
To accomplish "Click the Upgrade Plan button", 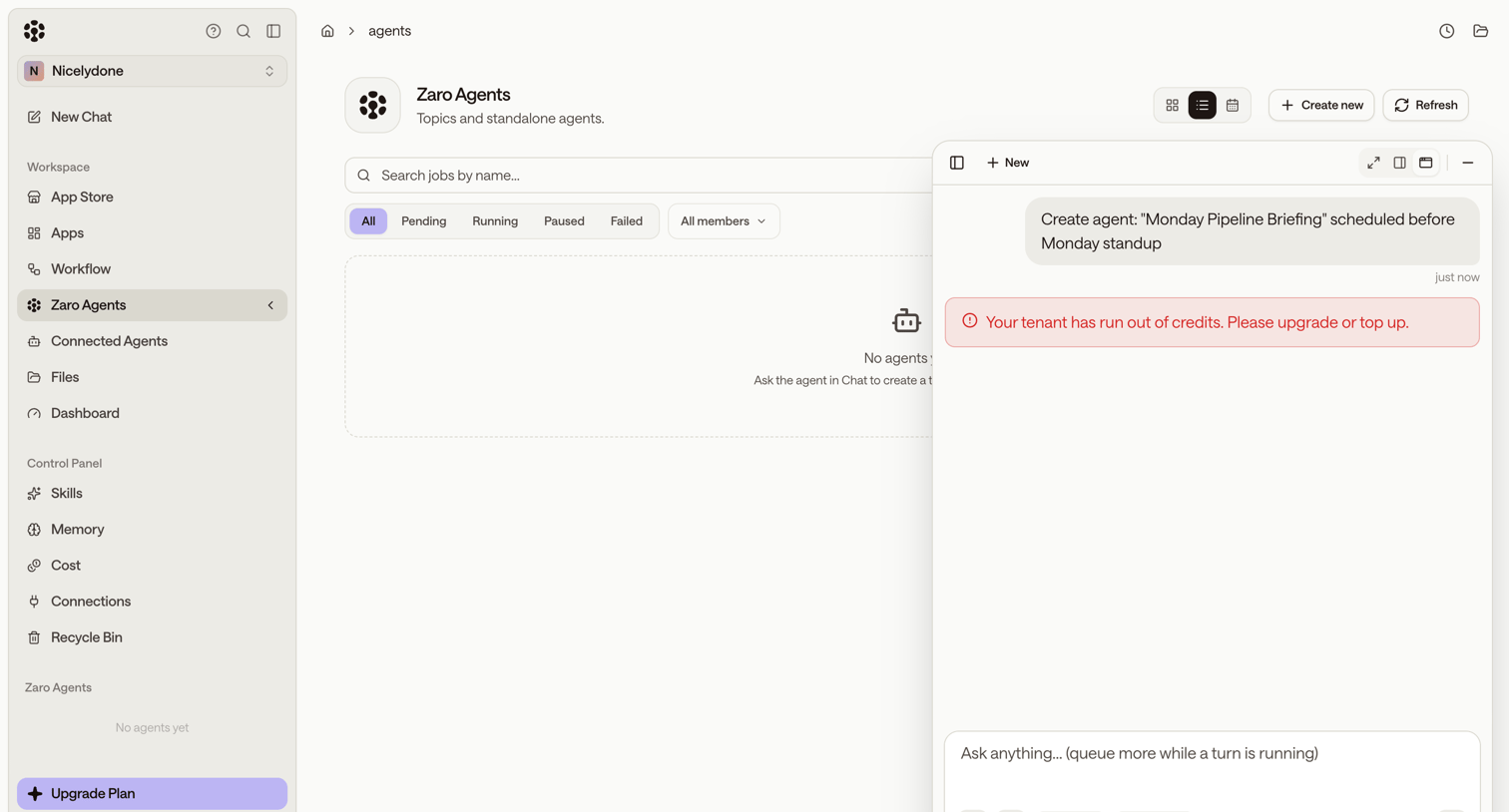I will click(x=152, y=793).
